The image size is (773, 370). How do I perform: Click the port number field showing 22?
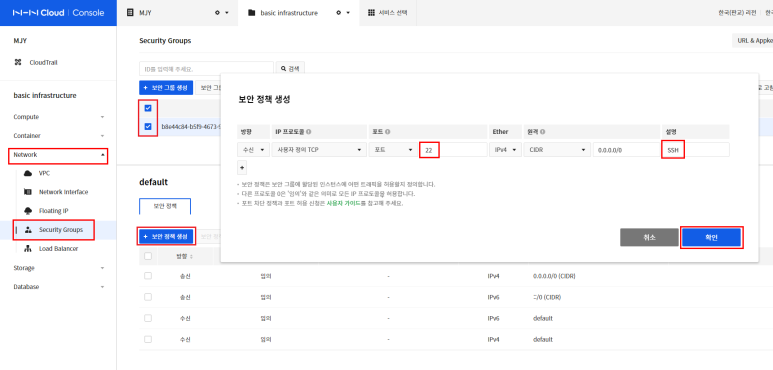click(x=453, y=150)
